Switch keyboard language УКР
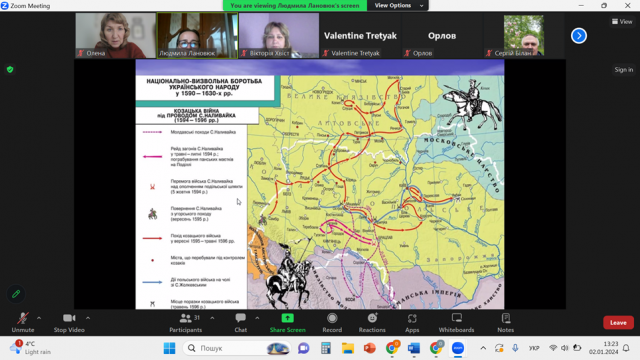The height and width of the screenshot is (360, 640). pos(534,348)
